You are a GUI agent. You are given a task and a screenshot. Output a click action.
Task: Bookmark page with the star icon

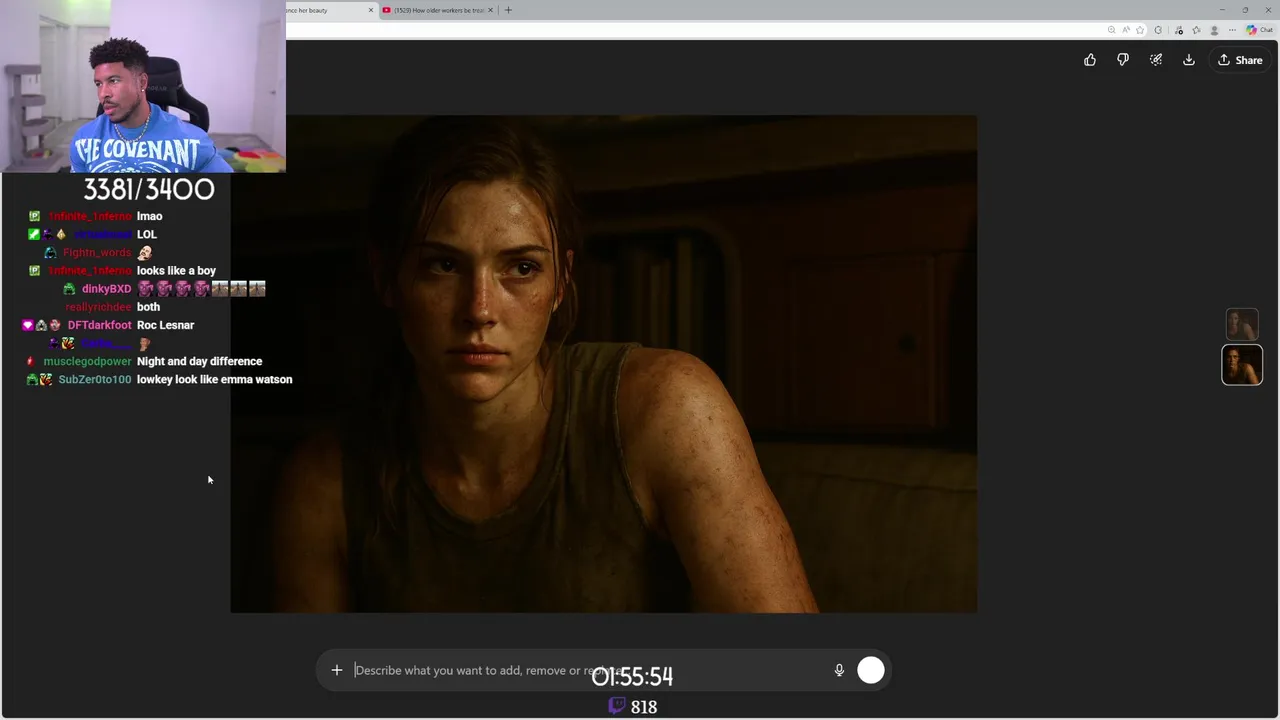pos(1140,30)
